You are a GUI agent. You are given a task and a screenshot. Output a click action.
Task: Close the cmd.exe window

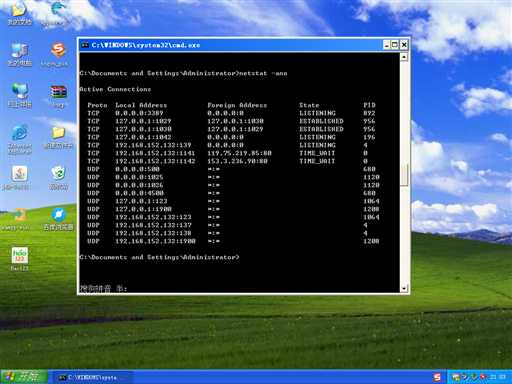click(x=404, y=45)
